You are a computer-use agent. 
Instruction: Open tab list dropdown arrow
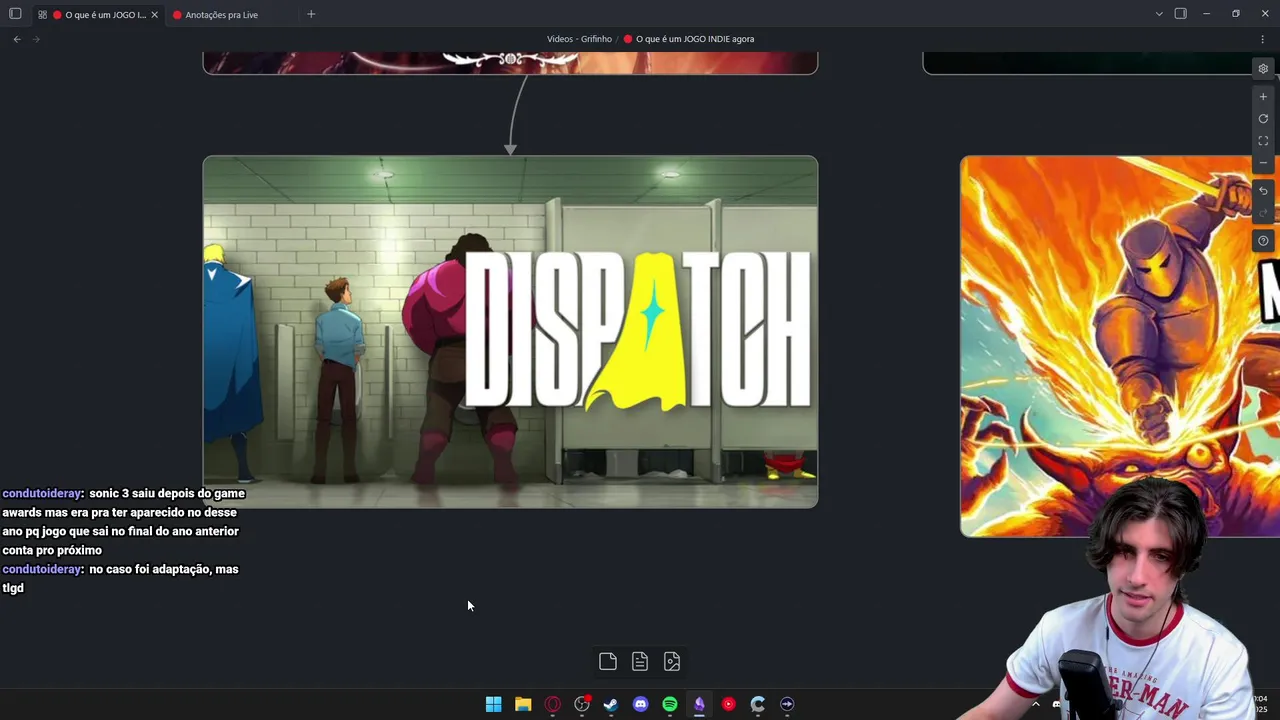point(1159,14)
